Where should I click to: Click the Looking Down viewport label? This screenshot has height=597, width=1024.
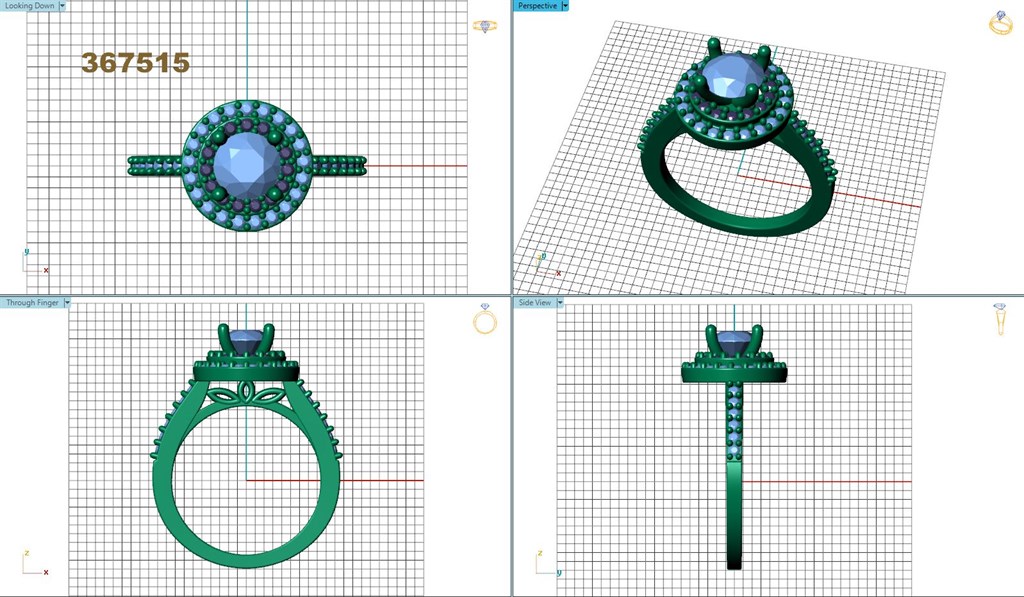coord(29,5)
